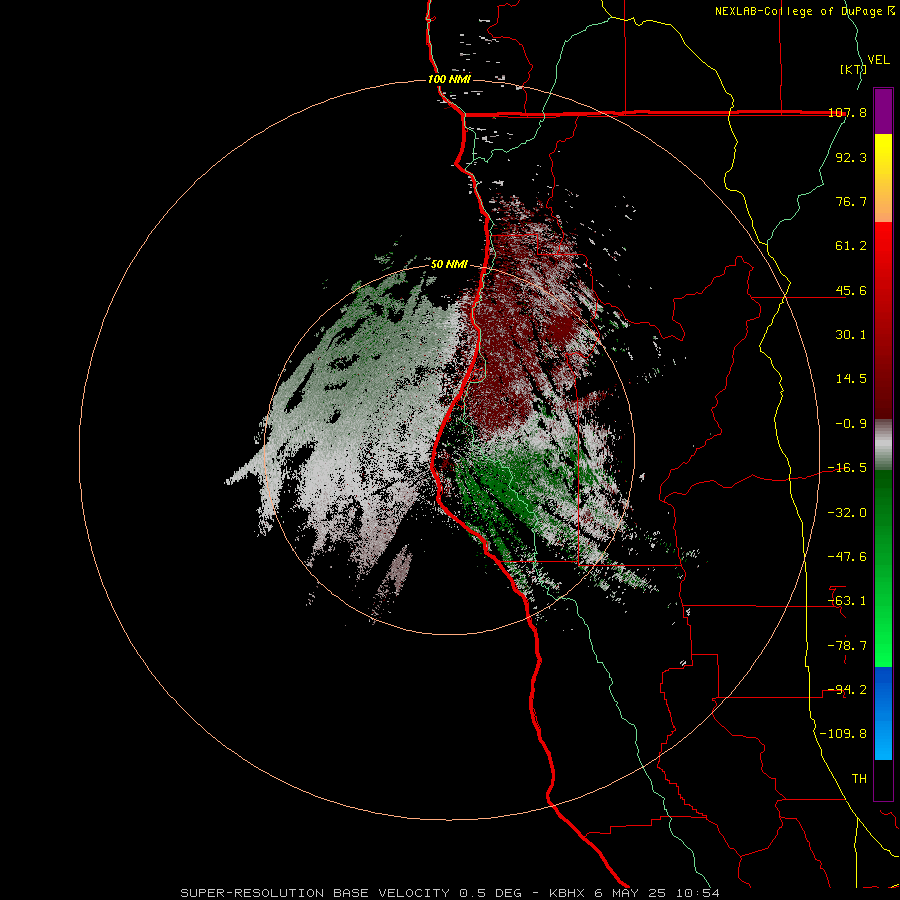Click the 92.3 scale value
The height and width of the screenshot is (900, 900).
(851, 157)
